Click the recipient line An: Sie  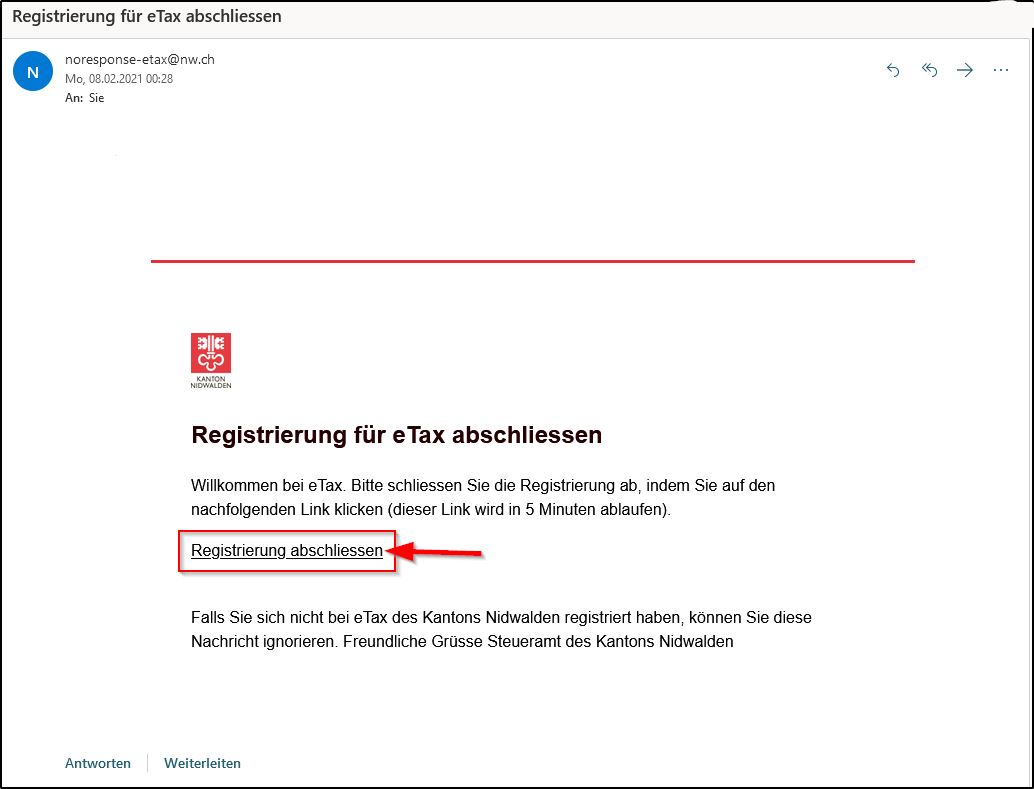pyautogui.click(x=84, y=98)
